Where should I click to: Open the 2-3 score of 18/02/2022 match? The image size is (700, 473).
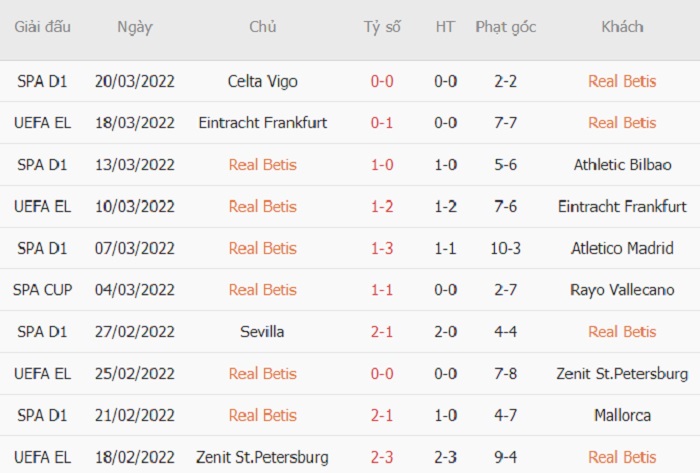[382, 457]
